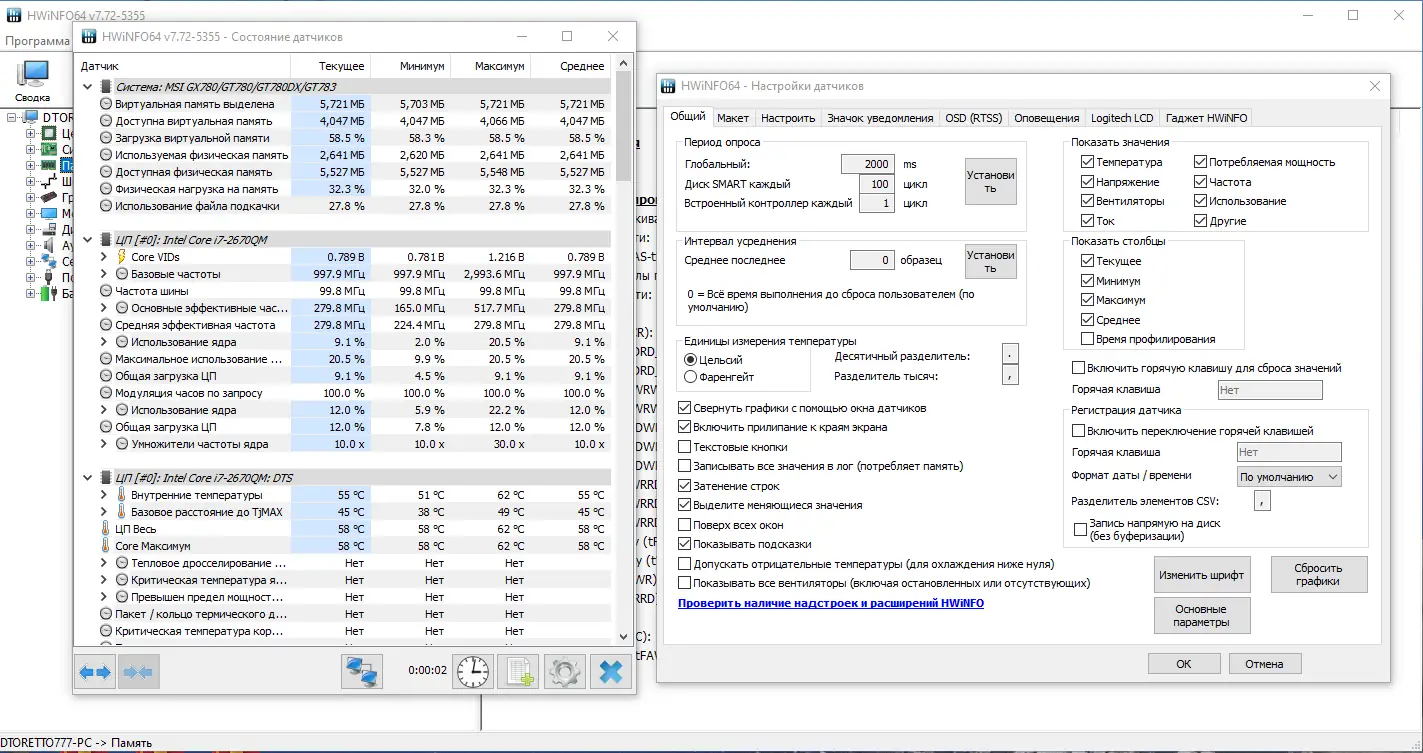Toggle the Потребляемая мощность checkbox
Screen dimensions: 1423x753
click(1200, 162)
